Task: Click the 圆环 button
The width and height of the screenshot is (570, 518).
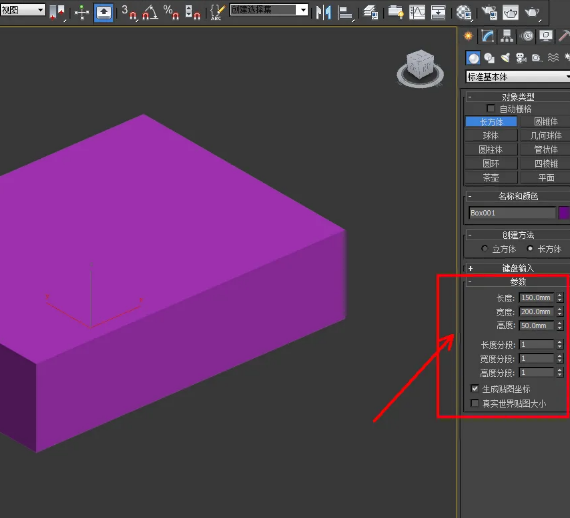Action: point(491,164)
